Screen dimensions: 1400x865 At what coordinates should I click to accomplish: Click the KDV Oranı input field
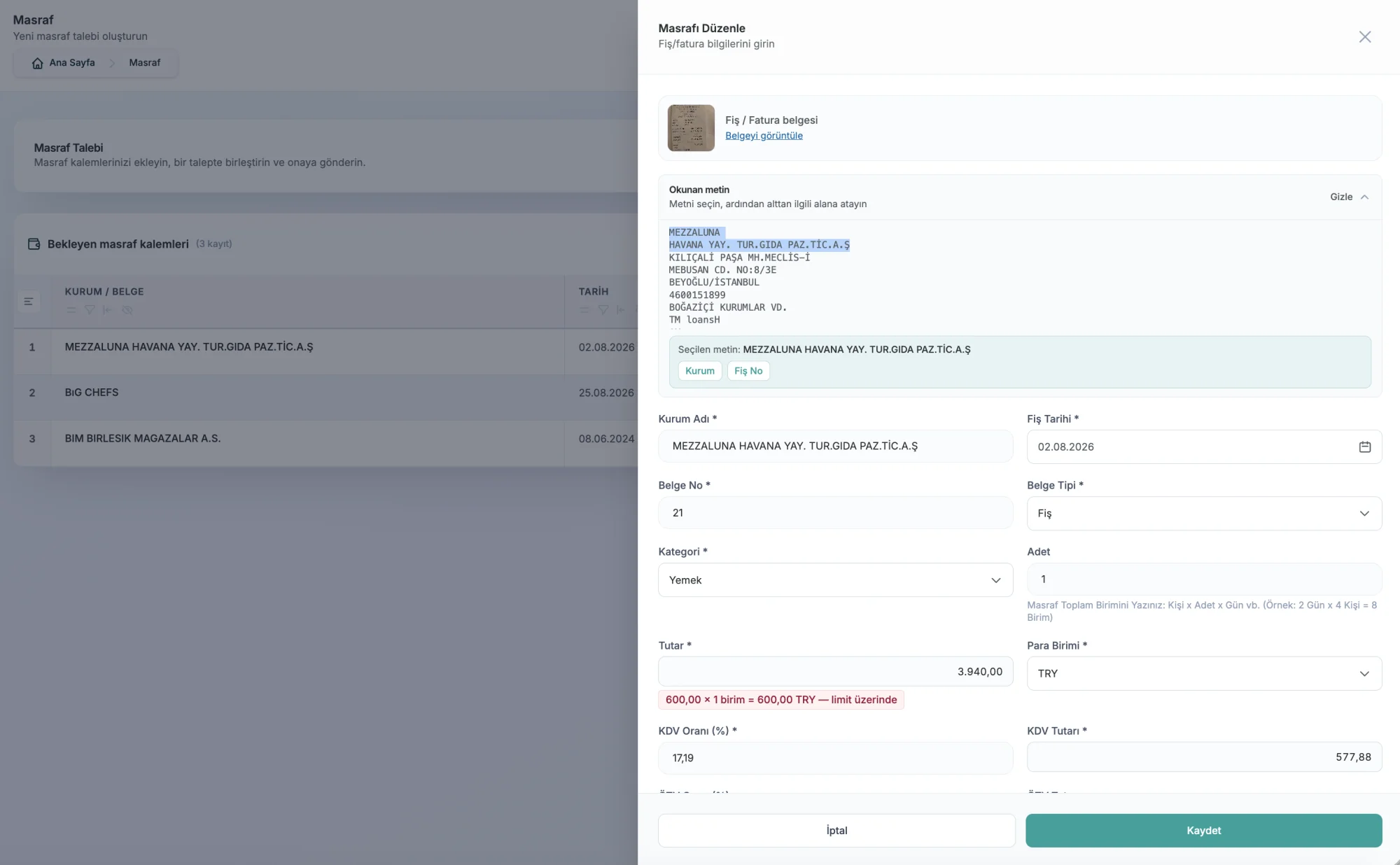pos(835,758)
